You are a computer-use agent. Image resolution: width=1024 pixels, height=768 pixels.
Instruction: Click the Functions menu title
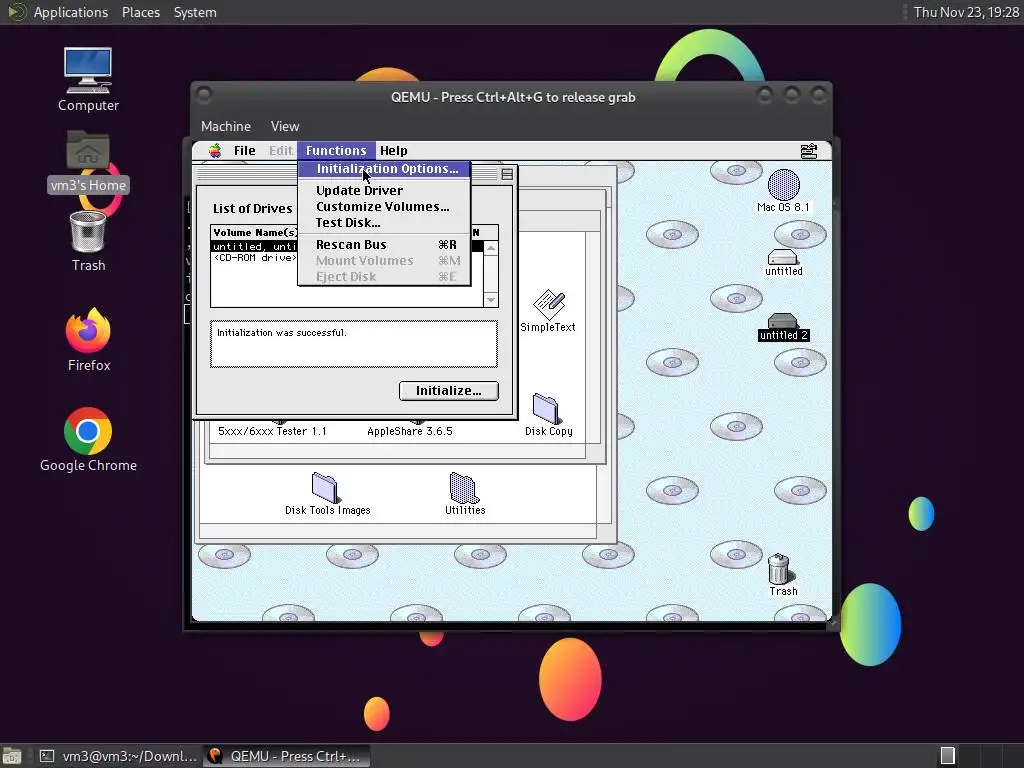click(x=336, y=151)
